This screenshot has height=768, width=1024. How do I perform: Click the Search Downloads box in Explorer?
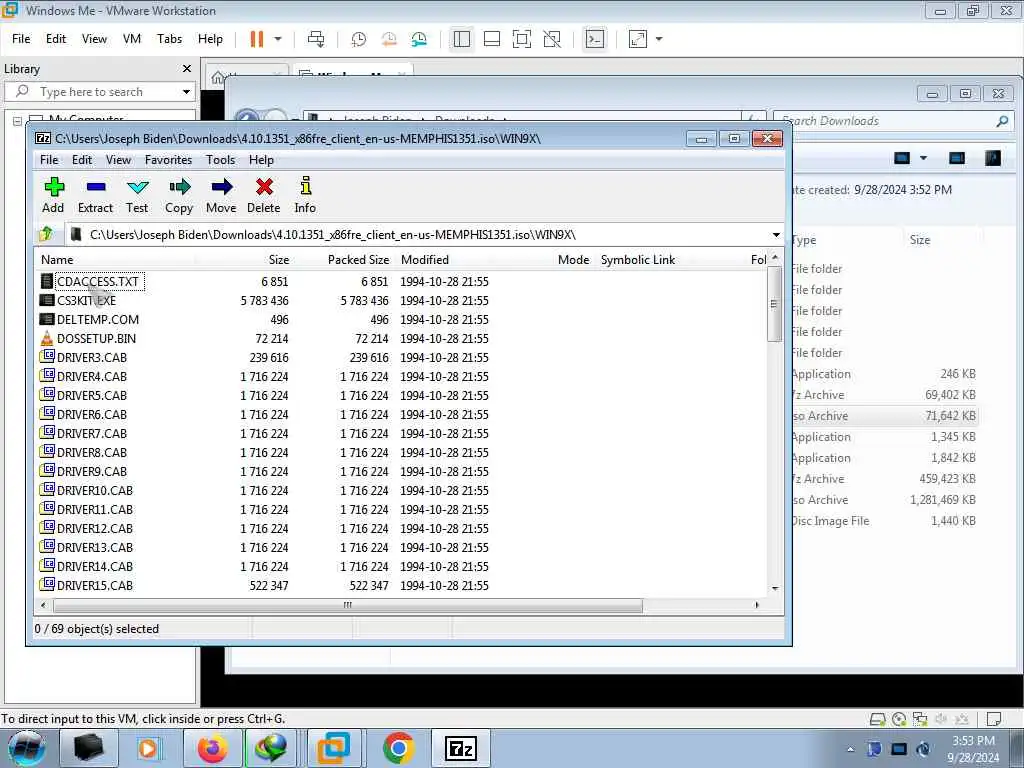pos(892,121)
